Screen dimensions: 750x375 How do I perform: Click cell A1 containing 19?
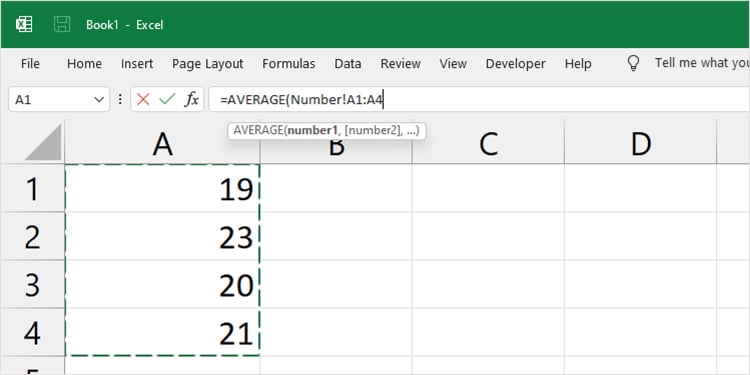pos(162,188)
